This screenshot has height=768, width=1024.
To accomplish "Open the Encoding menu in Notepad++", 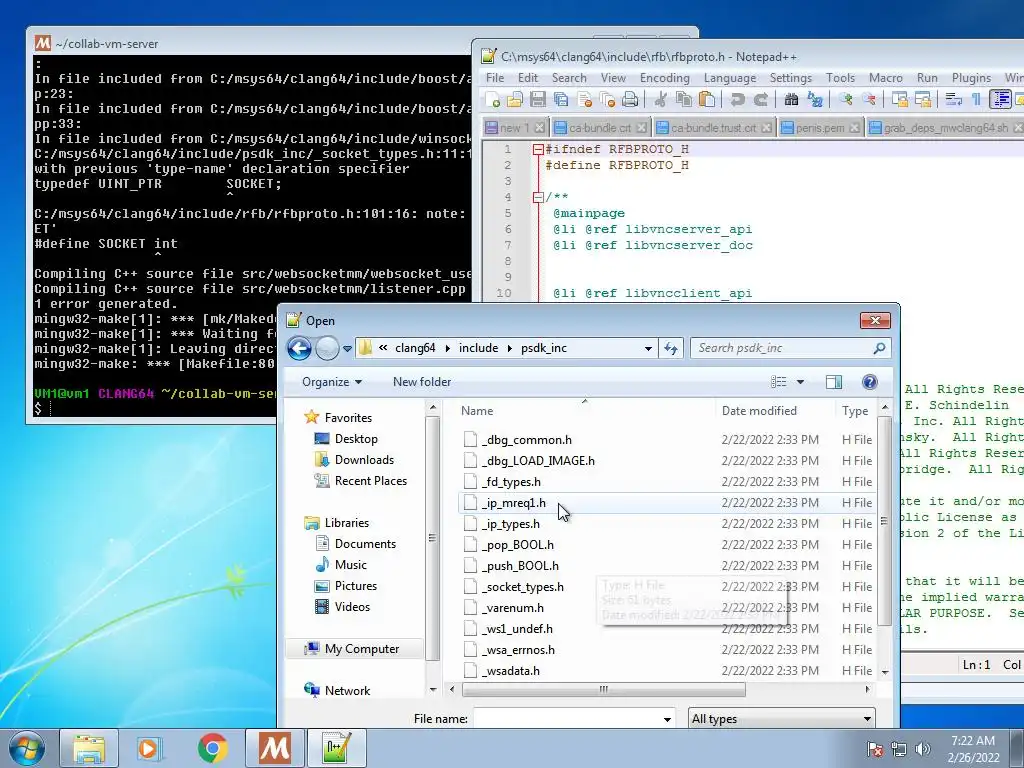I will 664,78.
